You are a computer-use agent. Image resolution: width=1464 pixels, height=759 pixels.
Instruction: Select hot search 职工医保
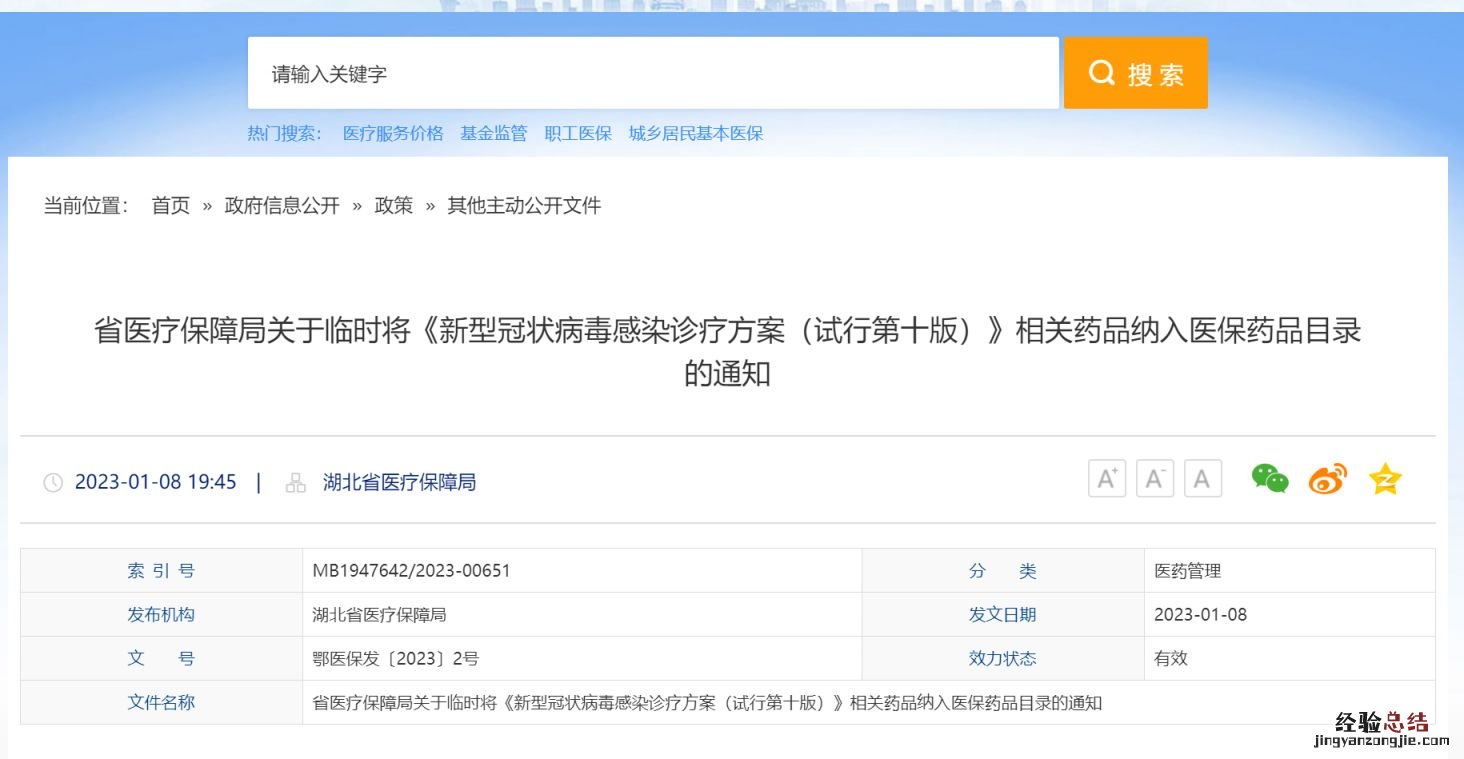click(578, 133)
